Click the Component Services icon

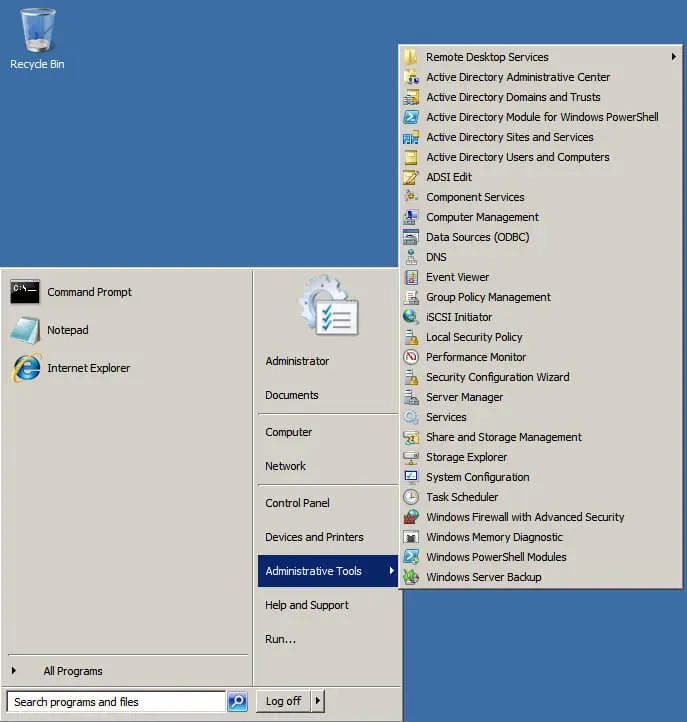tap(411, 197)
